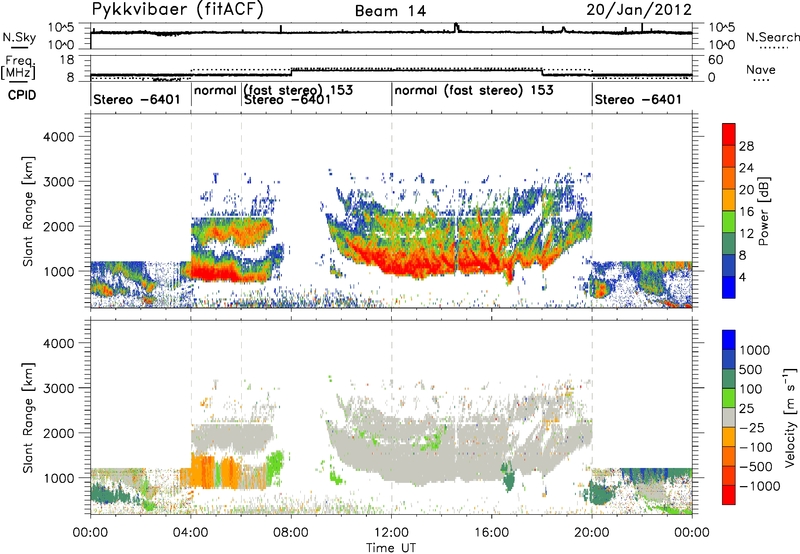Image resolution: width=800 pixels, height=554 pixels.
Task: Select the "Beam 14" header text
Action: tap(390, 11)
